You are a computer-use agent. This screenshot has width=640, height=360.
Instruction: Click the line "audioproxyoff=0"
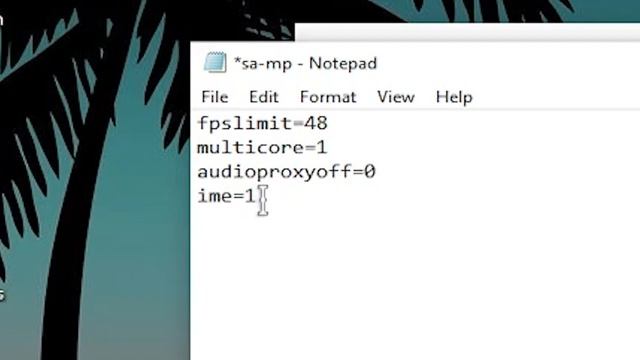[x=286, y=172]
